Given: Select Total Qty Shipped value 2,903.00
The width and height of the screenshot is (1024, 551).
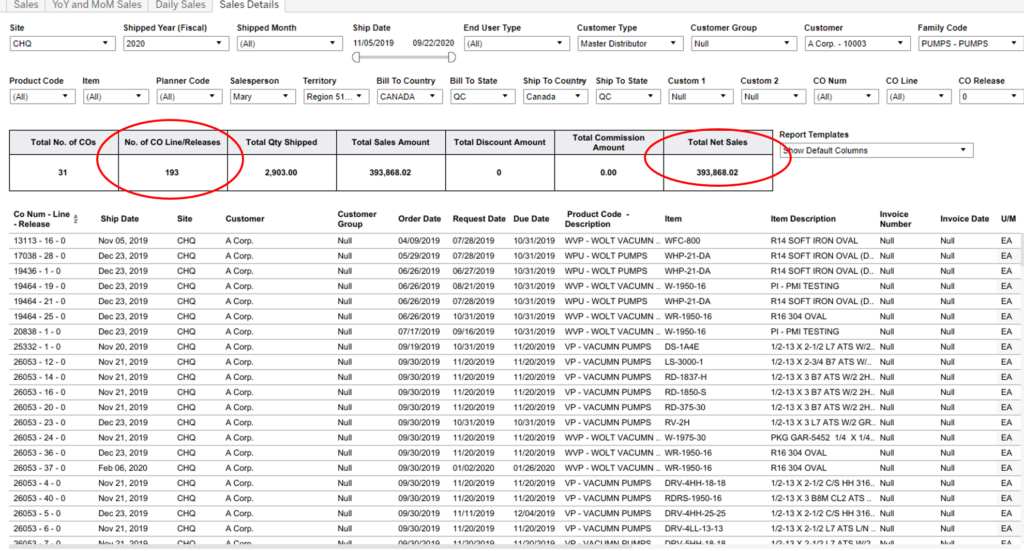Looking at the screenshot, I should click(x=281, y=172).
